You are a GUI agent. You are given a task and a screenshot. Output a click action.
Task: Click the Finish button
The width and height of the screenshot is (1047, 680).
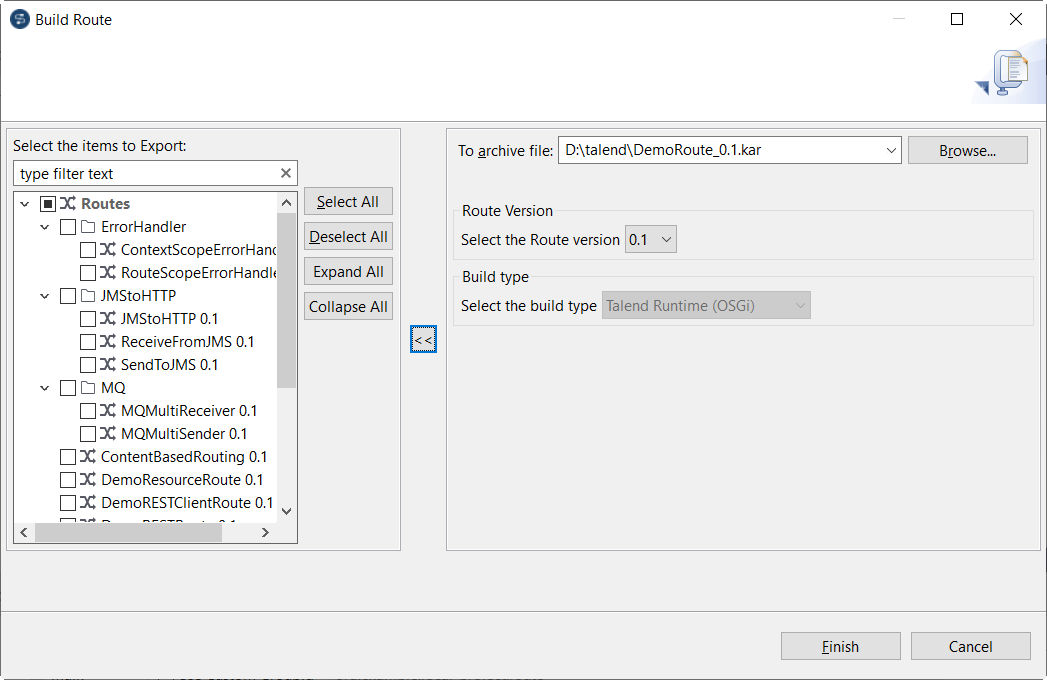840,646
